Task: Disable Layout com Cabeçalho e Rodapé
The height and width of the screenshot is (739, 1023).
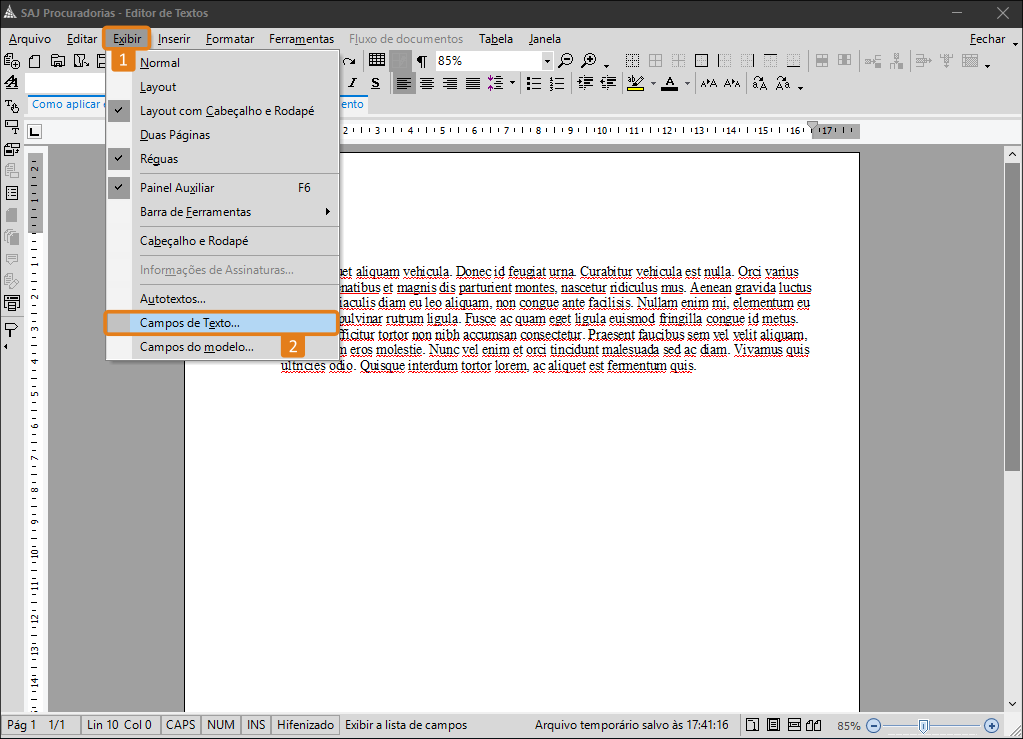Action: [226, 111]
